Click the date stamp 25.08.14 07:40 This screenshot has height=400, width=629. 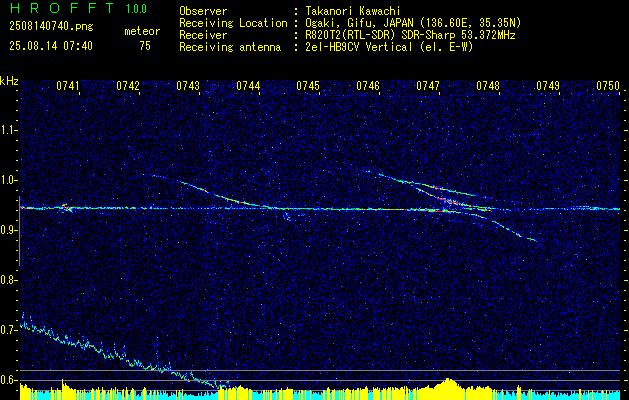point(51,46)
